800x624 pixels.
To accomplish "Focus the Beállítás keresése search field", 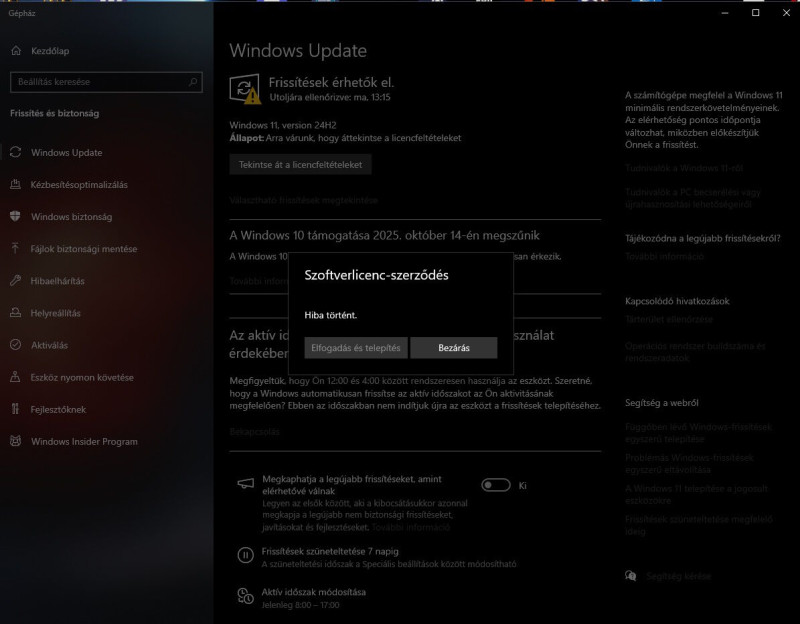I will click(106, 82).
